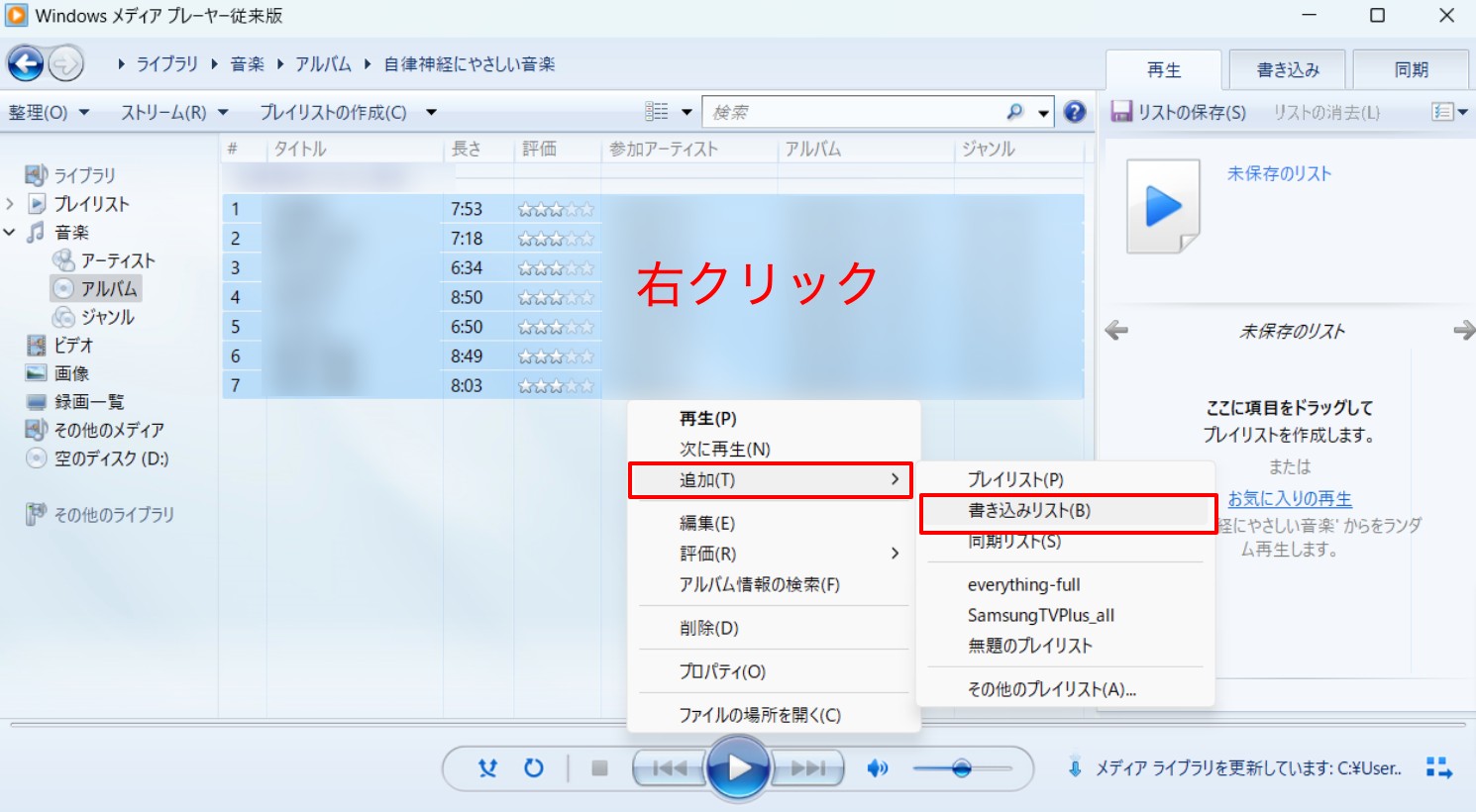Choose ファイルの場所を開く(C)
Screen dimensions: 1476x812
click(774, 715)
